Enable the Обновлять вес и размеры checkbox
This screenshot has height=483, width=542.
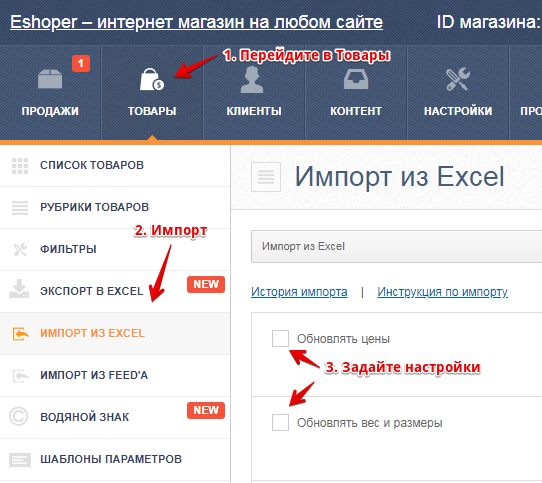pyautogui.click(x=280, y=422)
